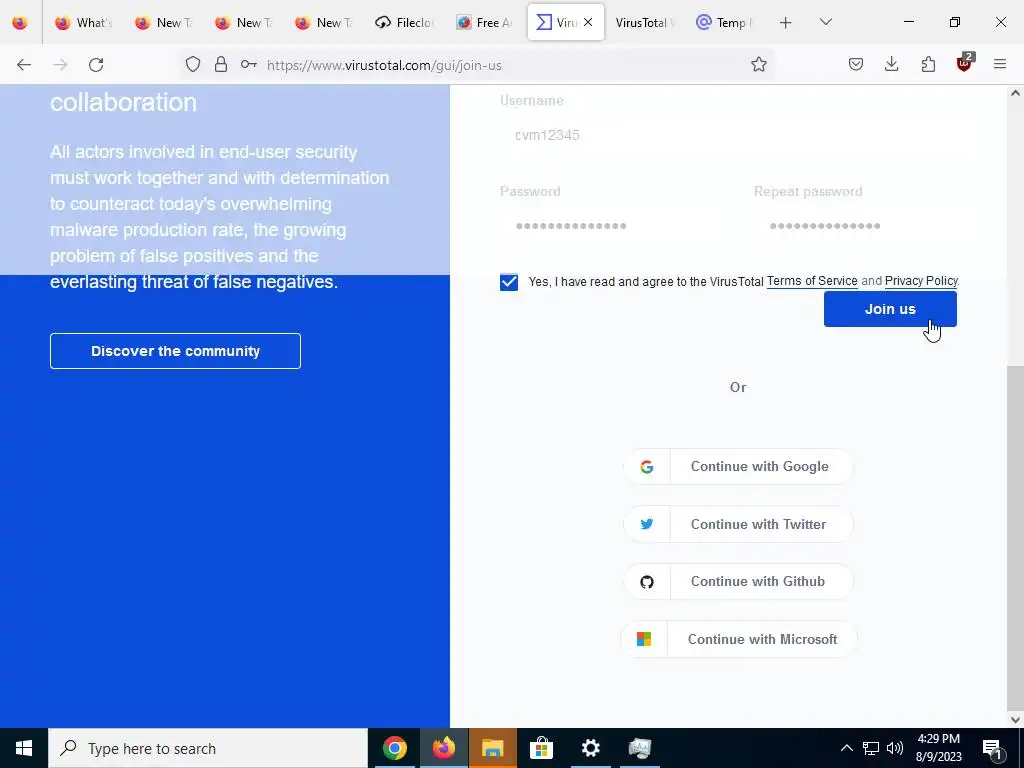Viewport: 1024px width, 768px height.
Task: Close the active VirusTotal tab
Action: click(588, 22)
